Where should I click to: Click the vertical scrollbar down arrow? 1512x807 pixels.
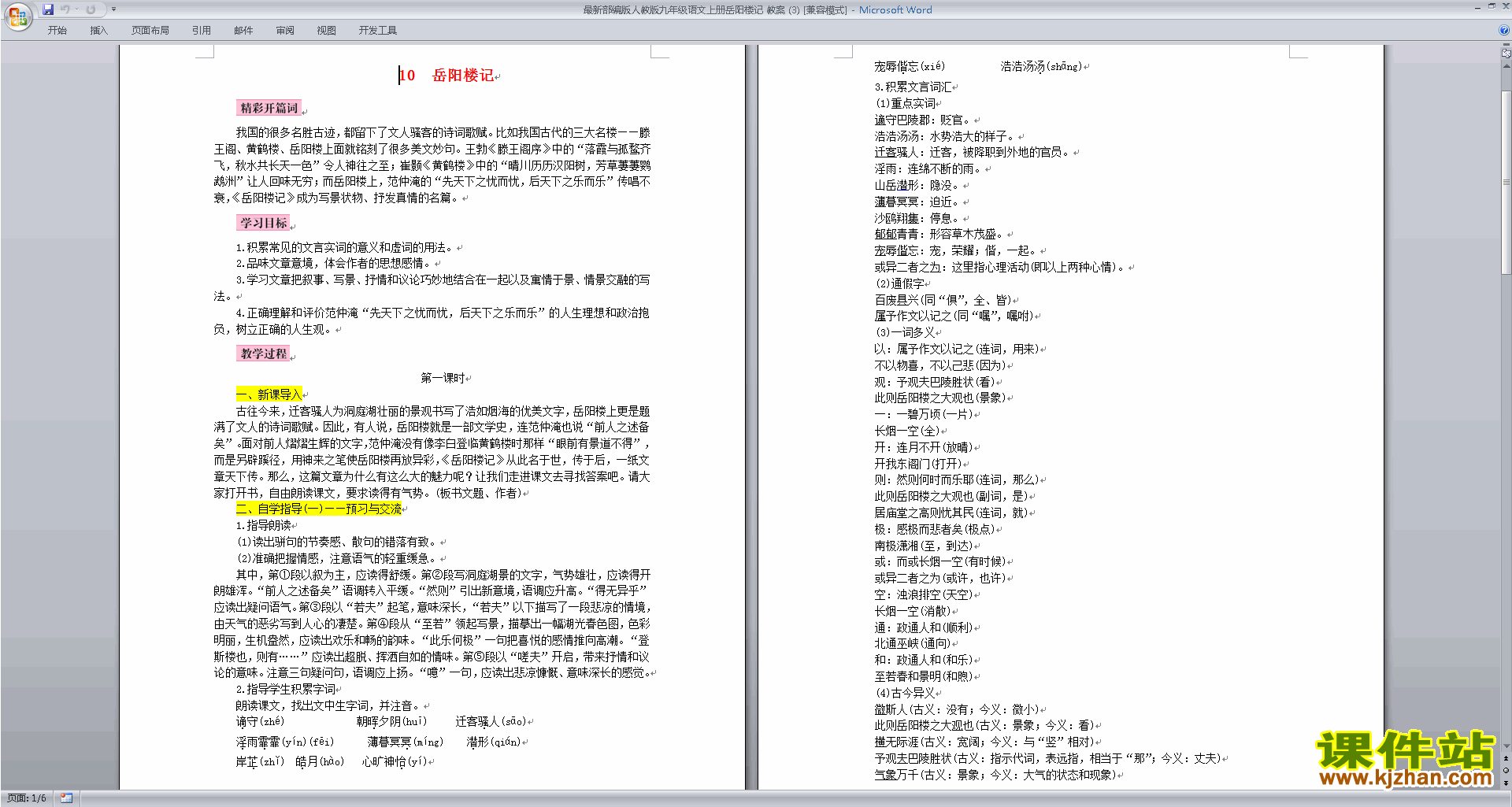point(1506,746)
